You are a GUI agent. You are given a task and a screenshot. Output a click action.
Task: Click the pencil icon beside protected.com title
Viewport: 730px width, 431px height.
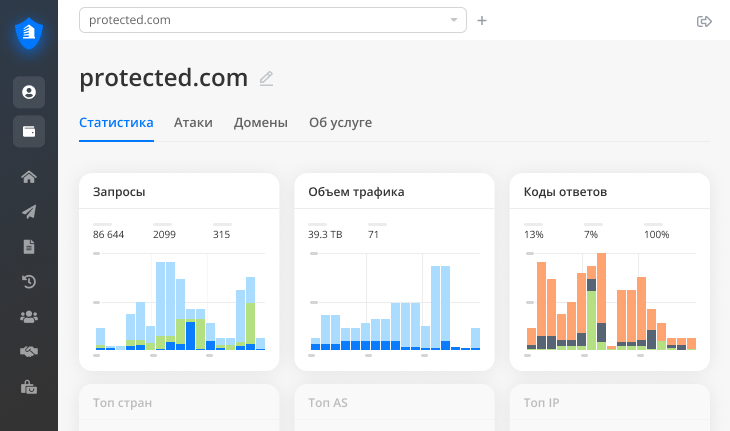[x=266, y=78]
